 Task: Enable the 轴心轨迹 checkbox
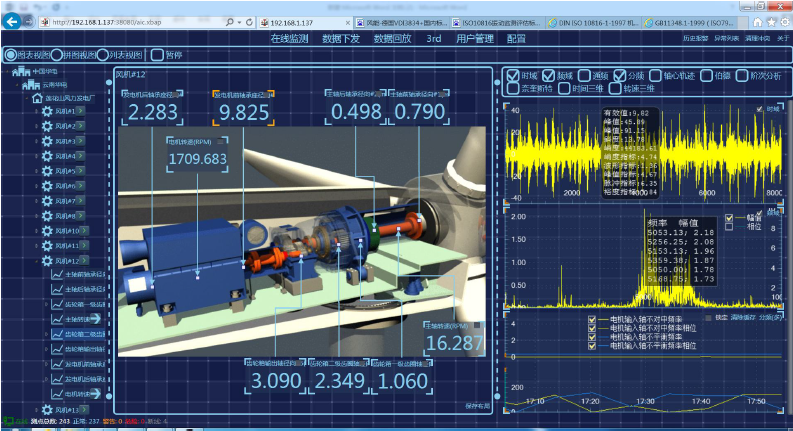point(655,75)
